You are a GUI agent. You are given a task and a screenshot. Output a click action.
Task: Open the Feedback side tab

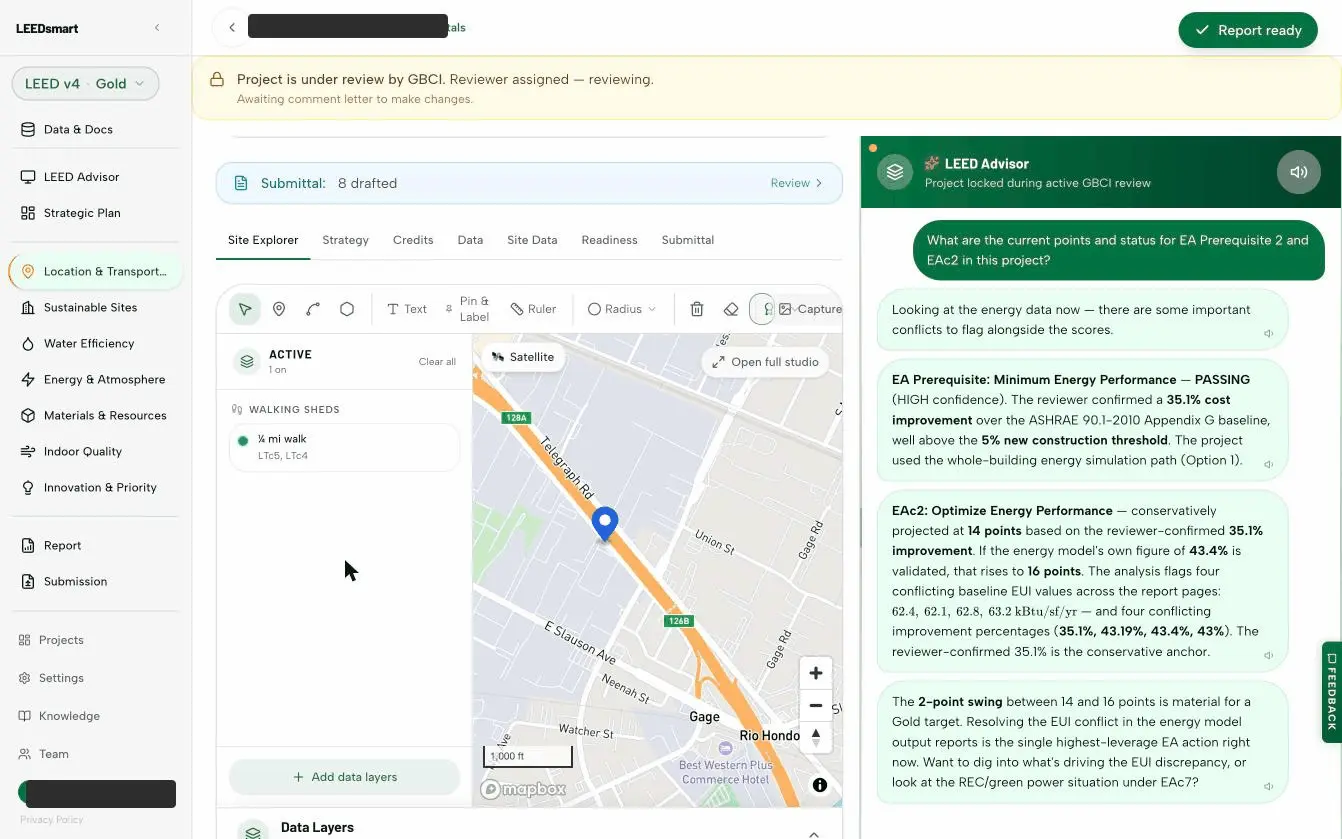coord(1331,691)
